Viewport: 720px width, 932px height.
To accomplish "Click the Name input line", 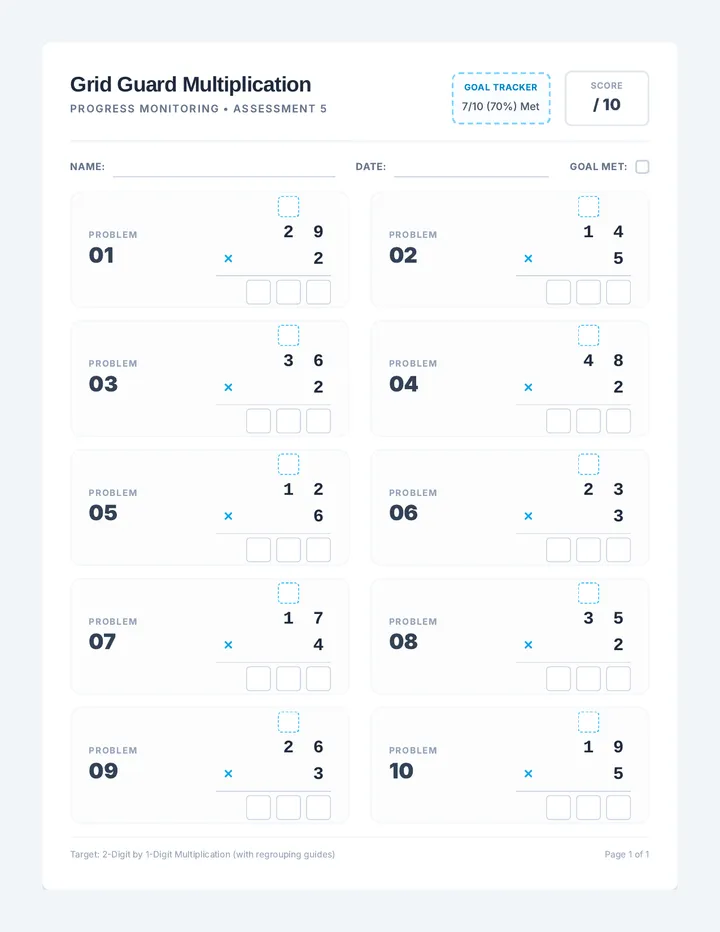I will coord(224,168).
